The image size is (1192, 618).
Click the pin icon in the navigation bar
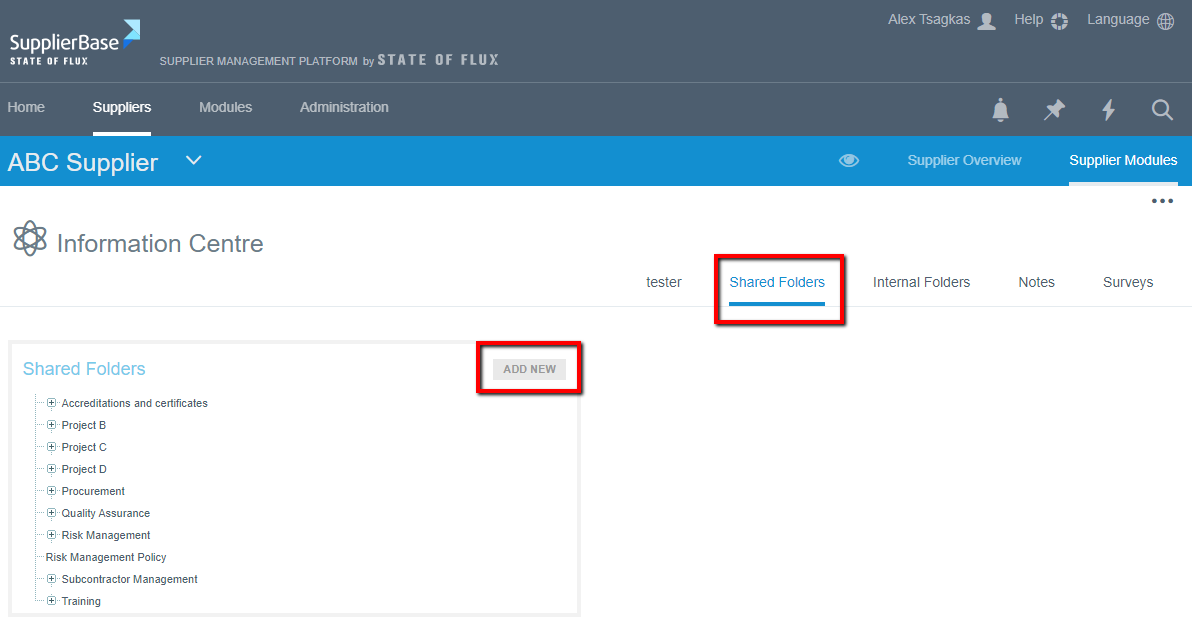tap(1054, 110)
